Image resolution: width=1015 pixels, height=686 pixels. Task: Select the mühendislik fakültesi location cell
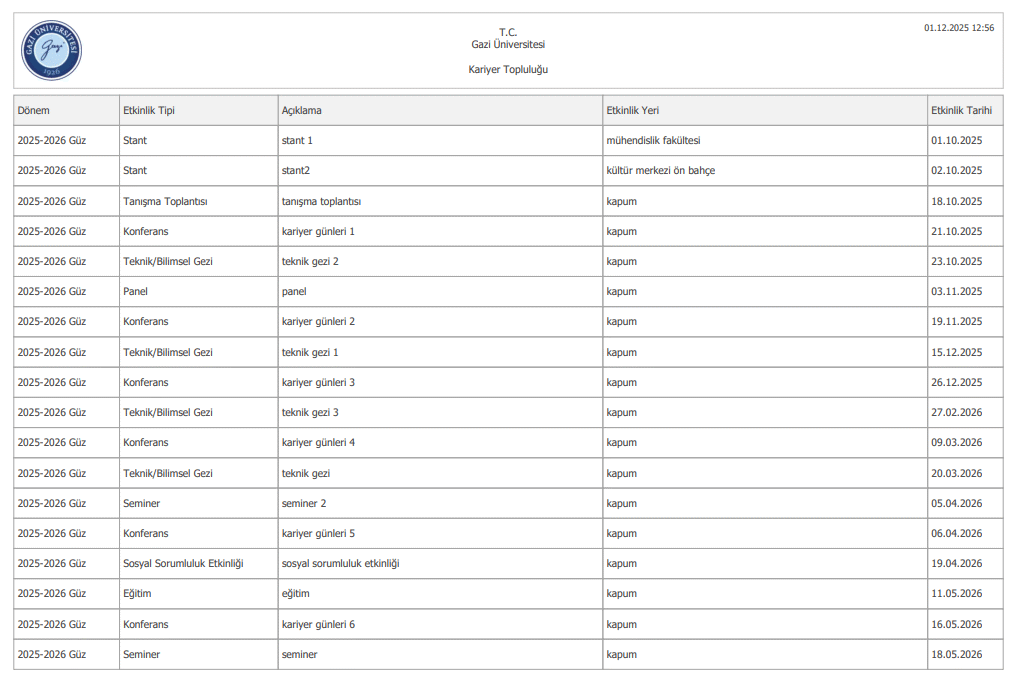653,141
